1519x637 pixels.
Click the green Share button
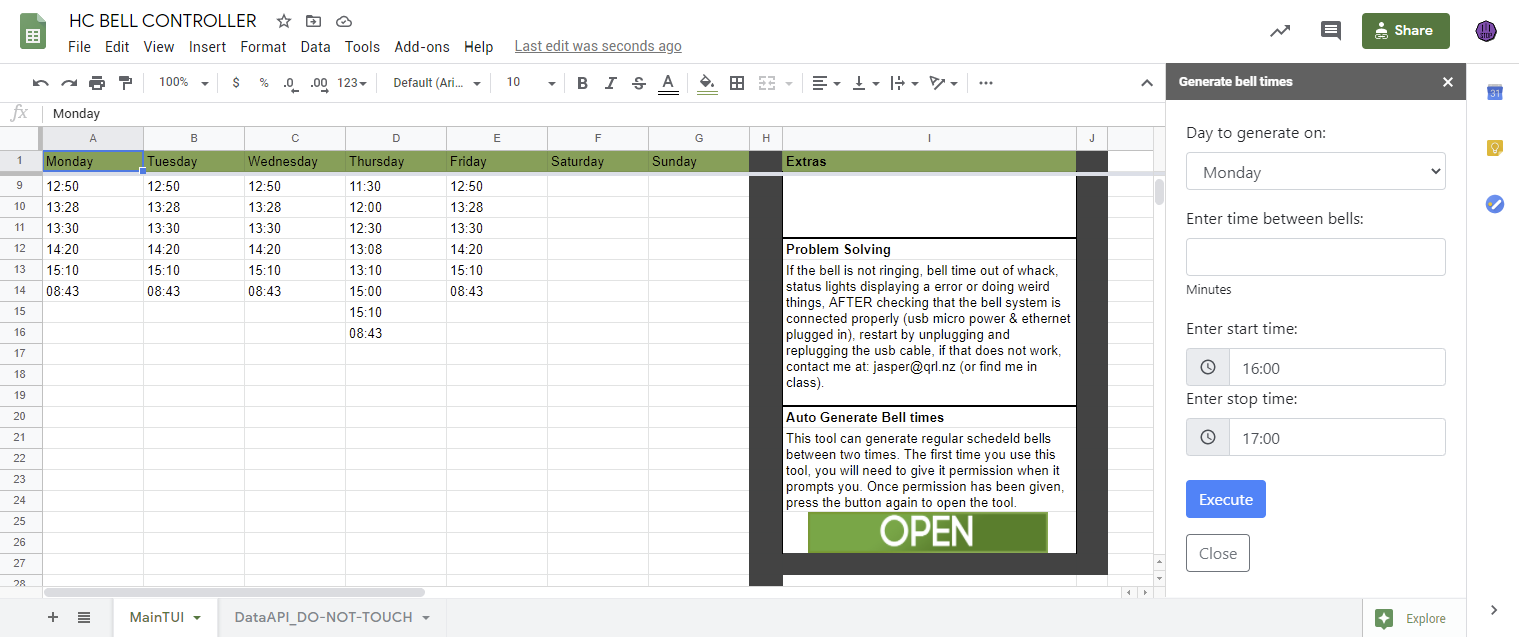coord(1405,31)
